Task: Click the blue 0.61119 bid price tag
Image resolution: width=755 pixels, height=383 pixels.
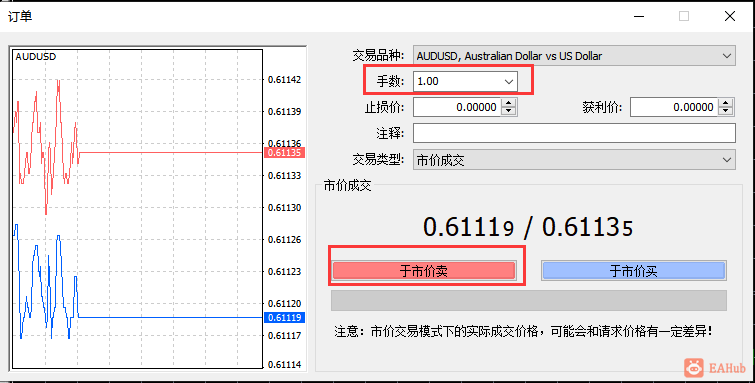Action: pyautogui.click(x=284, y=317)
